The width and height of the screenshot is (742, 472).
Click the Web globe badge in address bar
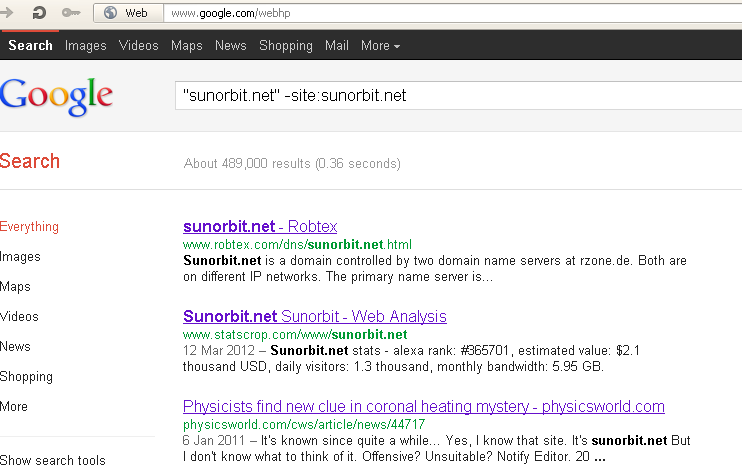(129, 13)
